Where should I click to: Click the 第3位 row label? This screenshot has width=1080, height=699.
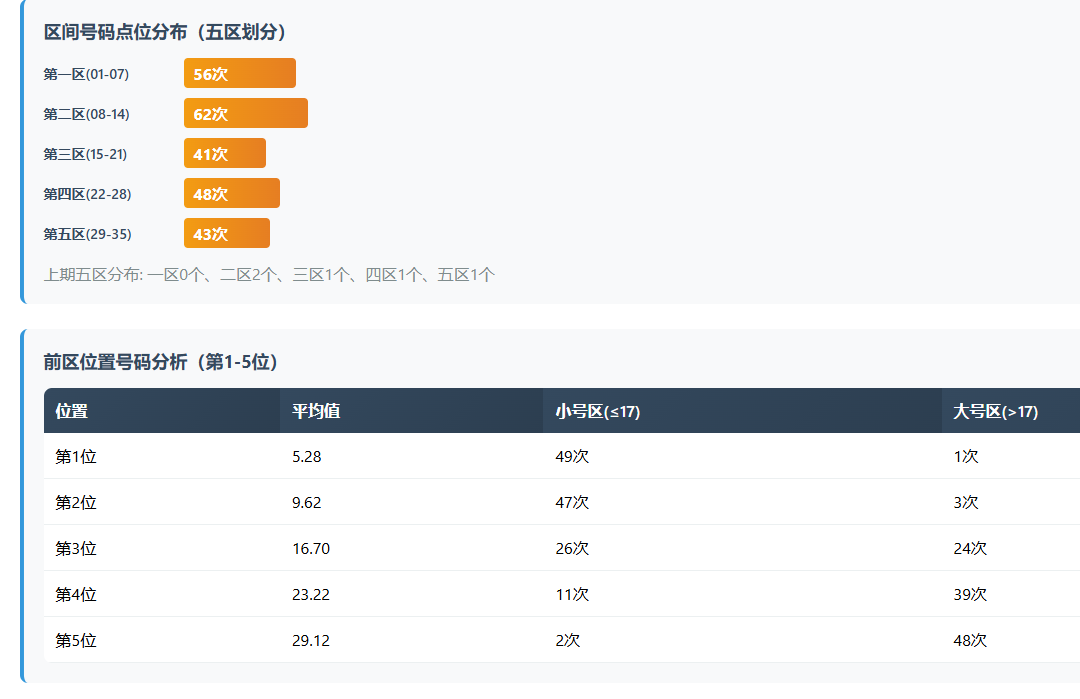coord(76,548)
